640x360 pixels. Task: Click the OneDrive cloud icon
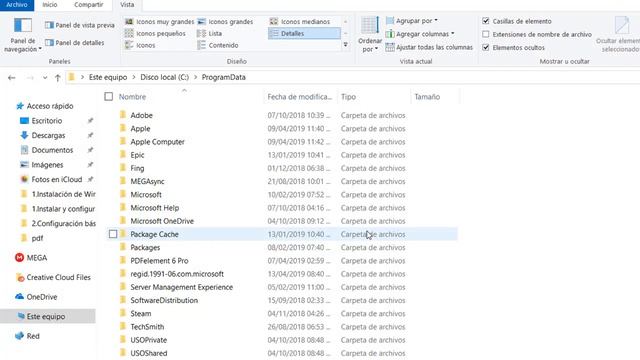coord(19,297)
